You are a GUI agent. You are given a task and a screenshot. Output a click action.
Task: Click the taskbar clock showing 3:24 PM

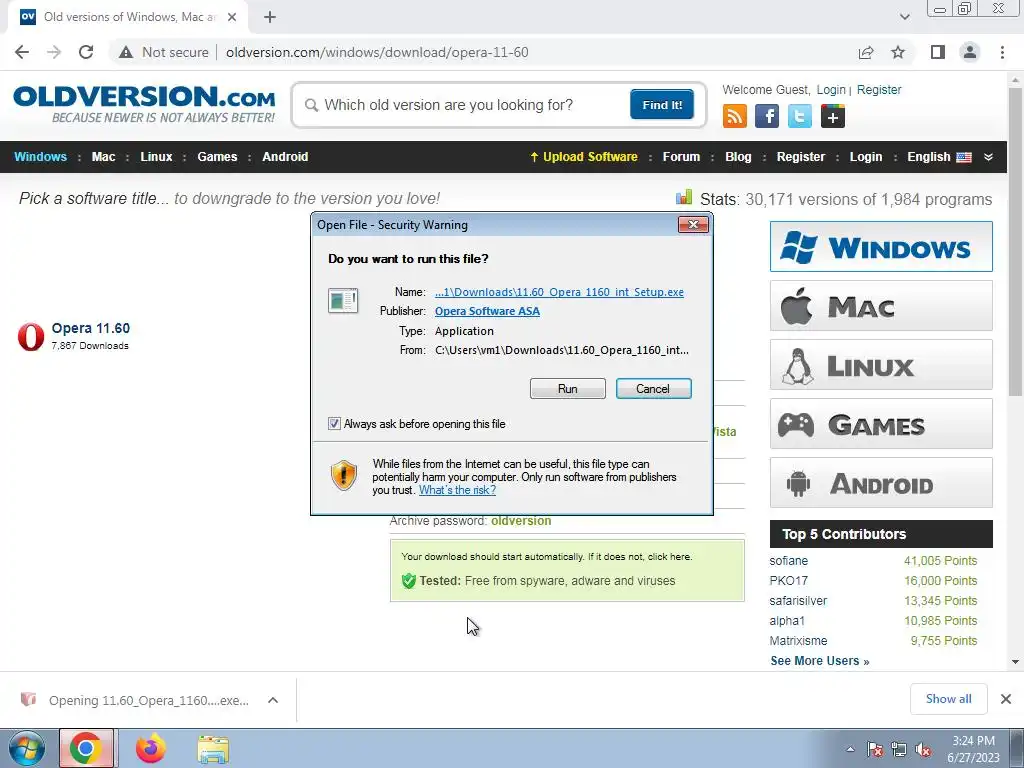tap(974, 749)
